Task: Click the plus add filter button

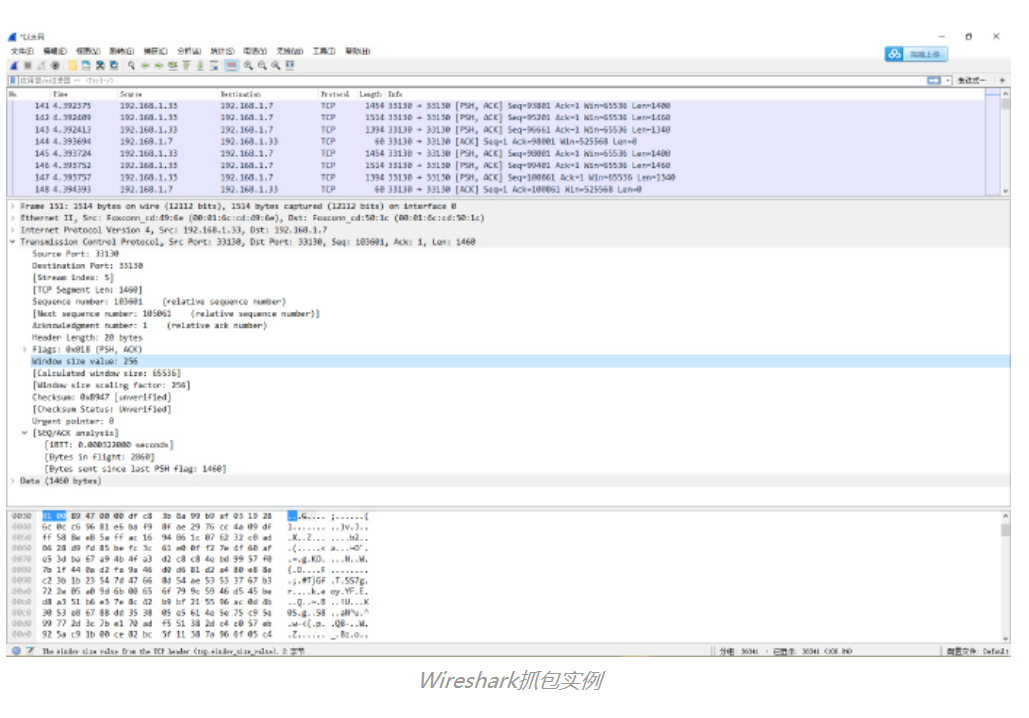Action: coord(1002,80)
